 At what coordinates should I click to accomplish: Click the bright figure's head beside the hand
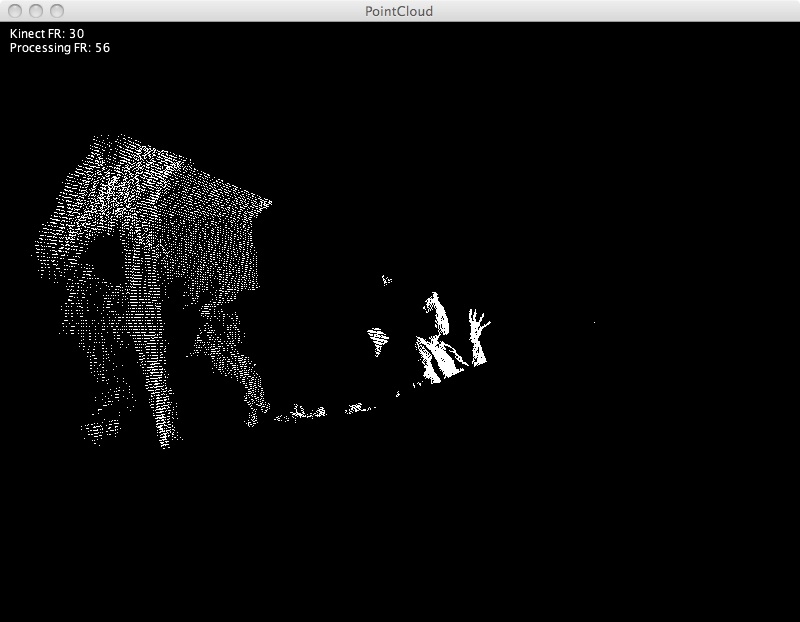[x=434, y=304]
